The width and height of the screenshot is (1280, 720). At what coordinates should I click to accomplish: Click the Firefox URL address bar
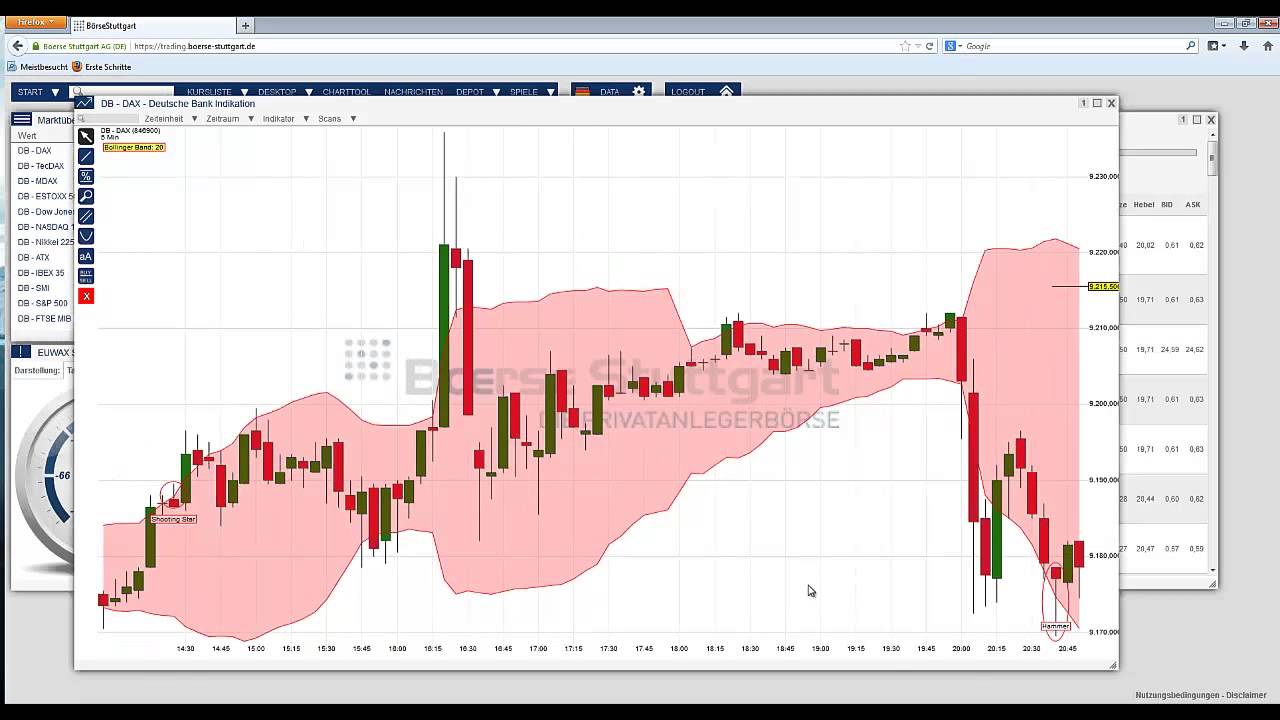point(515,46)
